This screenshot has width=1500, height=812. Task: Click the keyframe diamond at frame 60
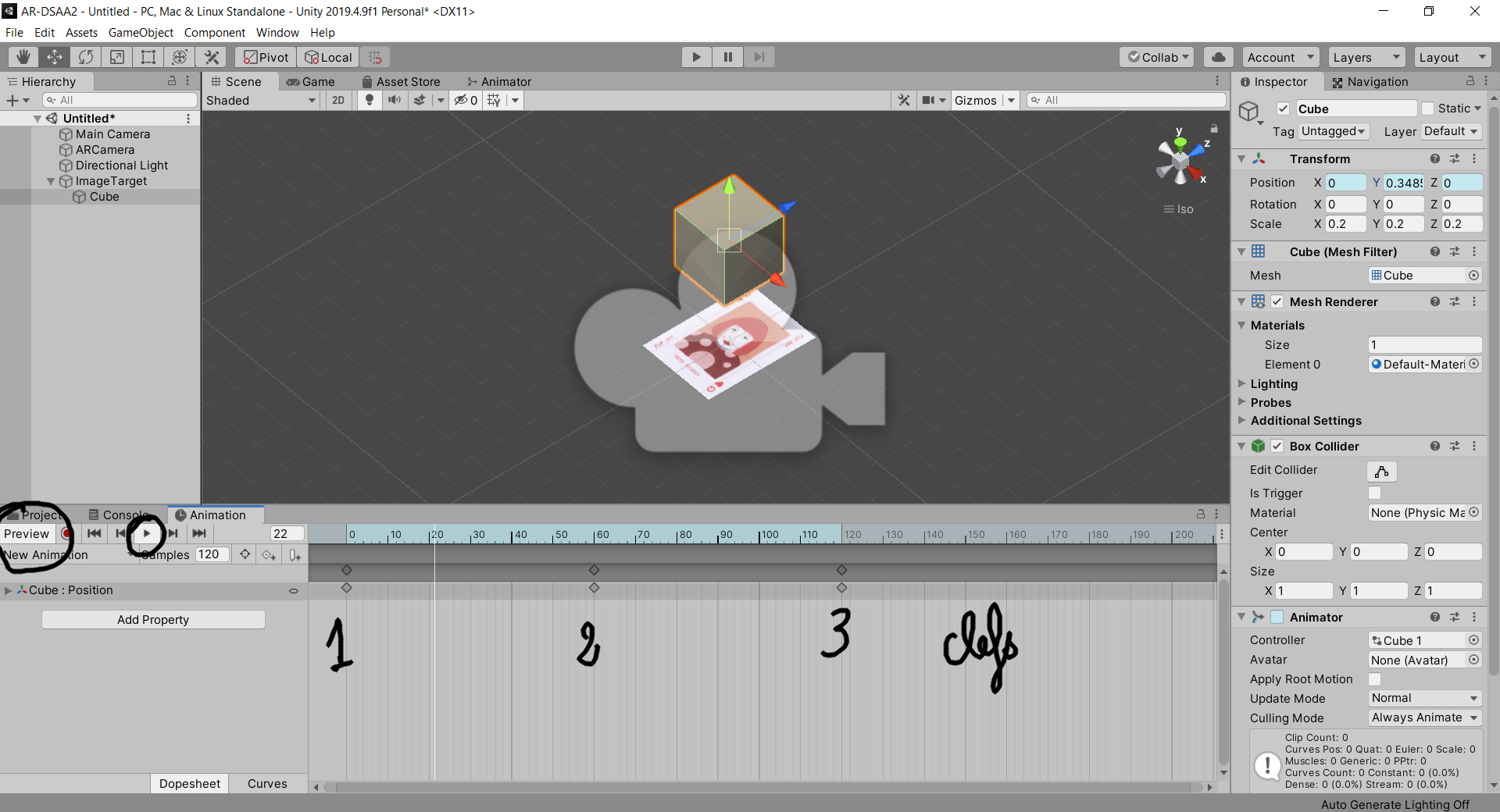click(x=594, y=587)
